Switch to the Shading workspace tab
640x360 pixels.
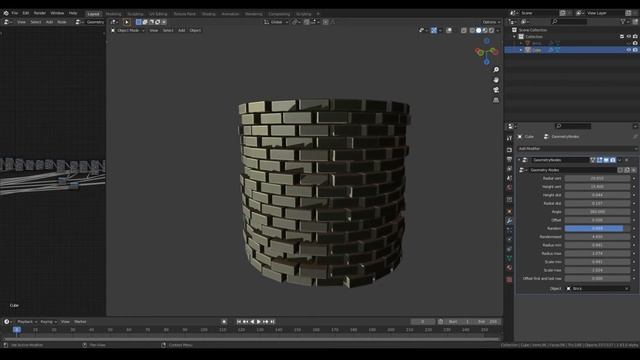pos(209,14)
